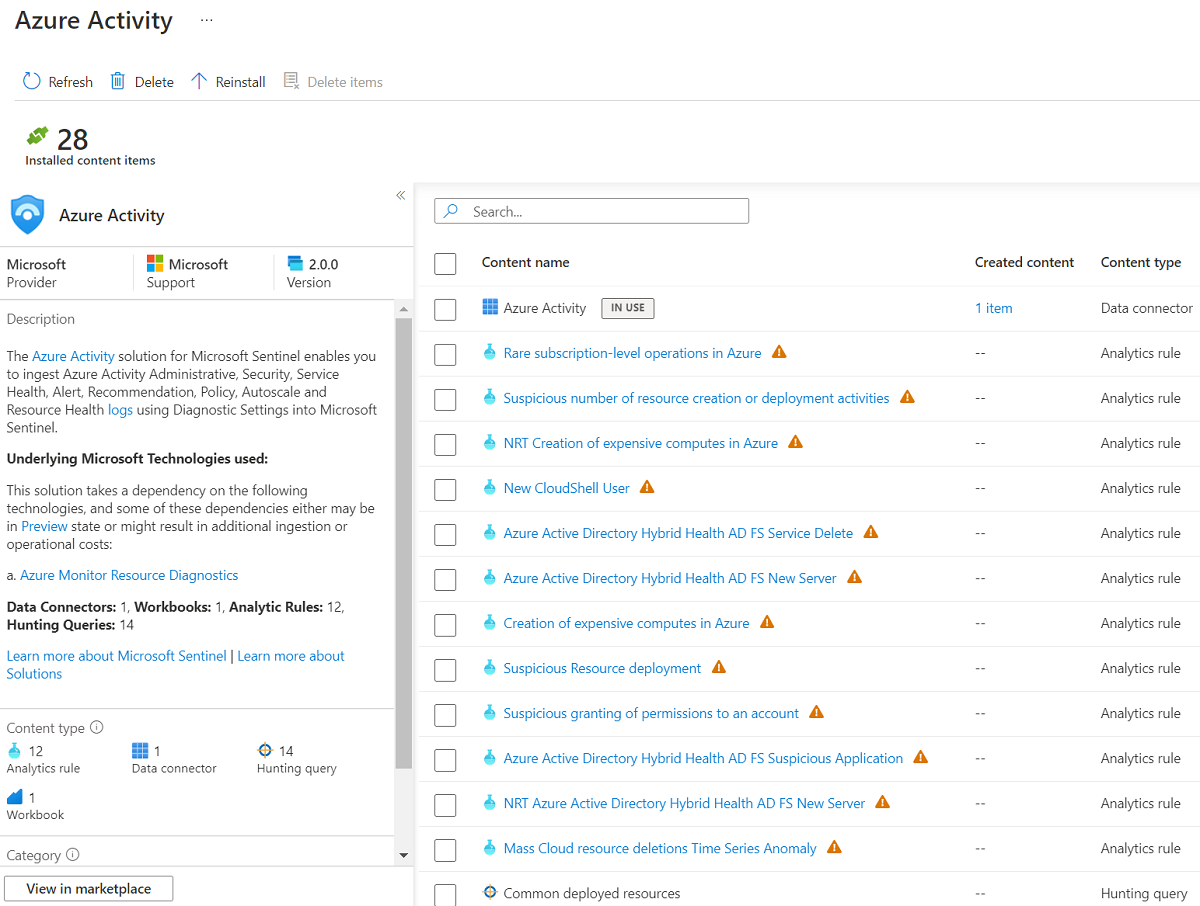Image resolution: width=1200 pixels, height=906 pixels.
Task: Collapse the solution details pane with the double chevron
Action: [x=400, y=195]
